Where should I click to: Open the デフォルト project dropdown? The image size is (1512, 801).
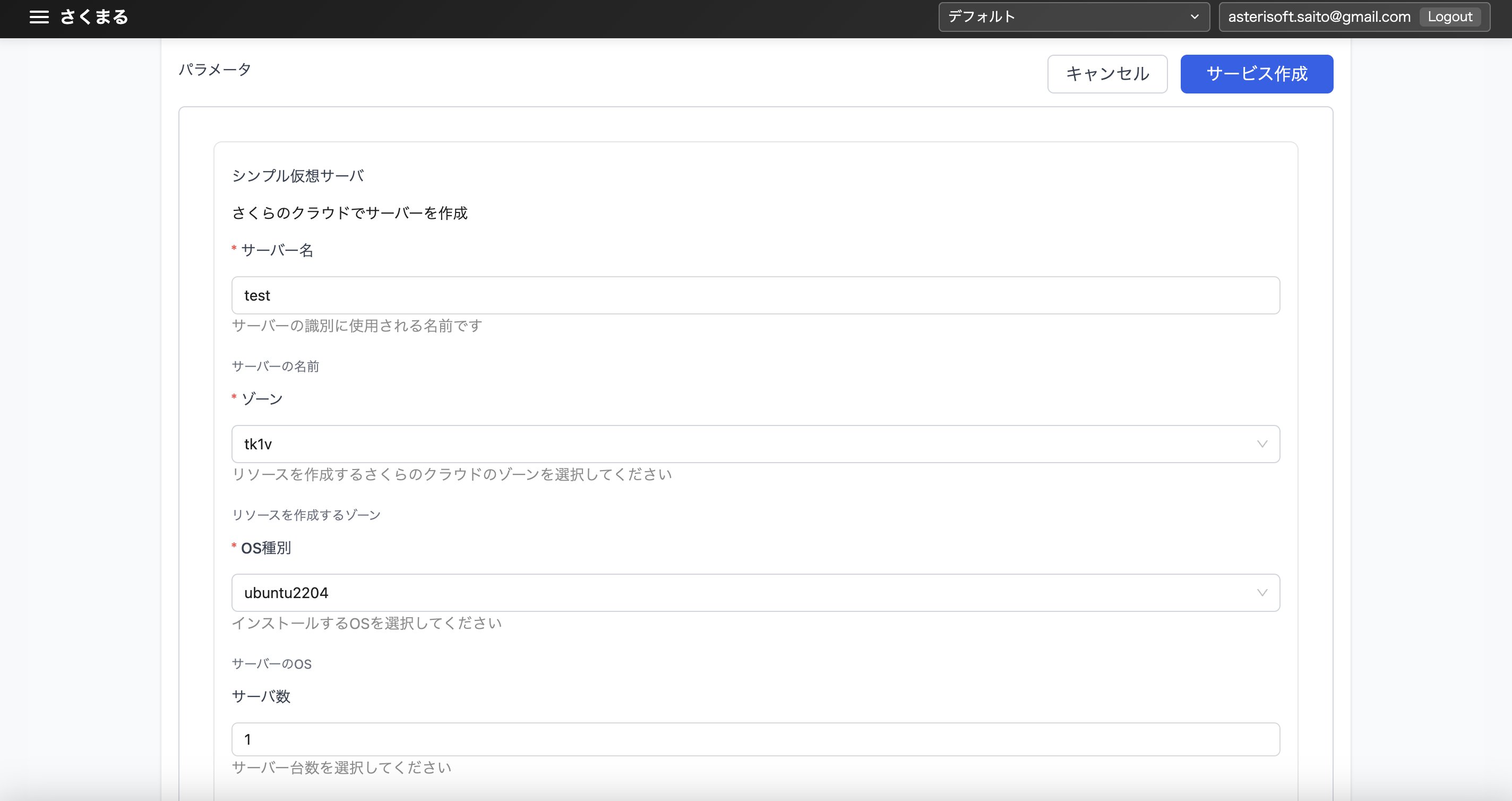pos(1073,17)
